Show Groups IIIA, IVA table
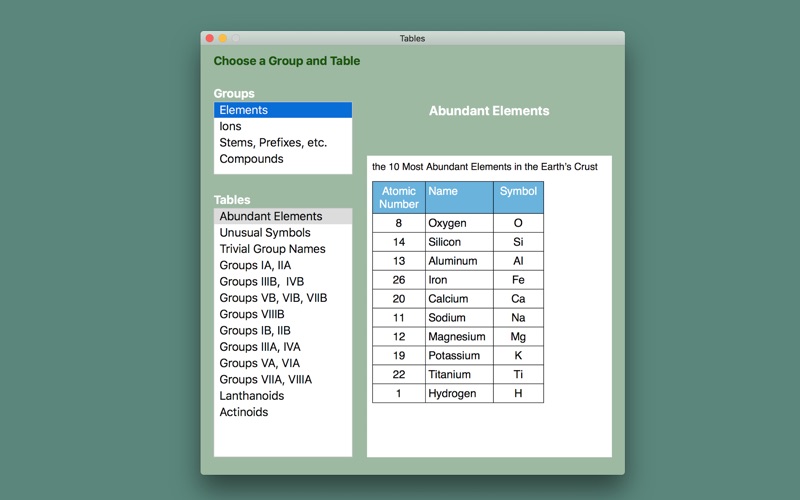 click(x=283, y=346)
